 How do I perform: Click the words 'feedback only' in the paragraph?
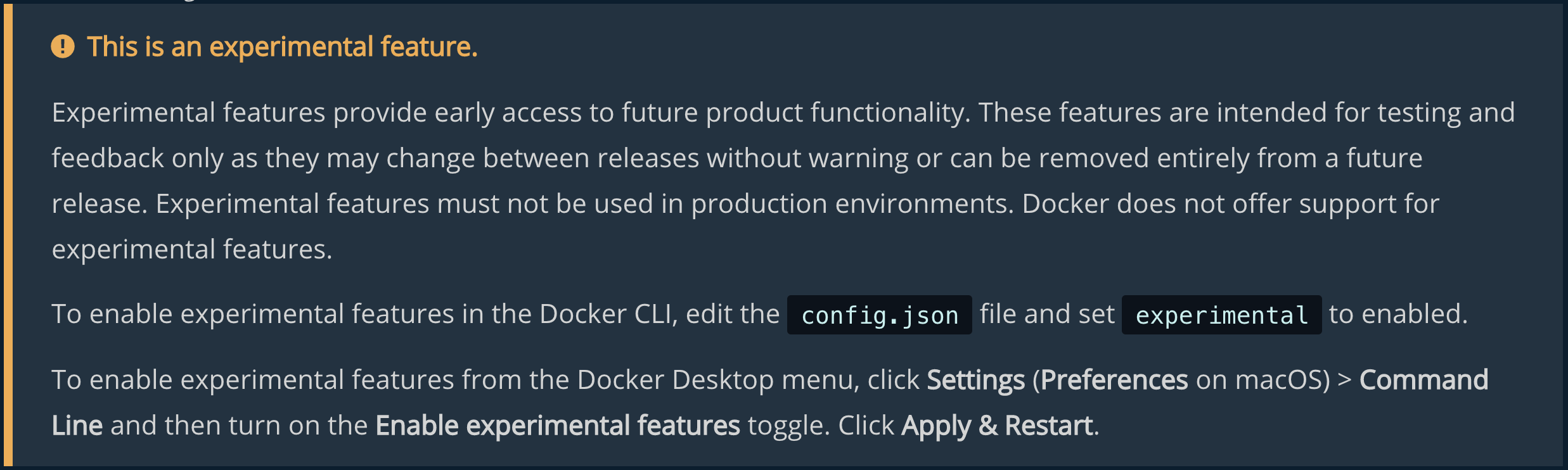click(138, 158)
